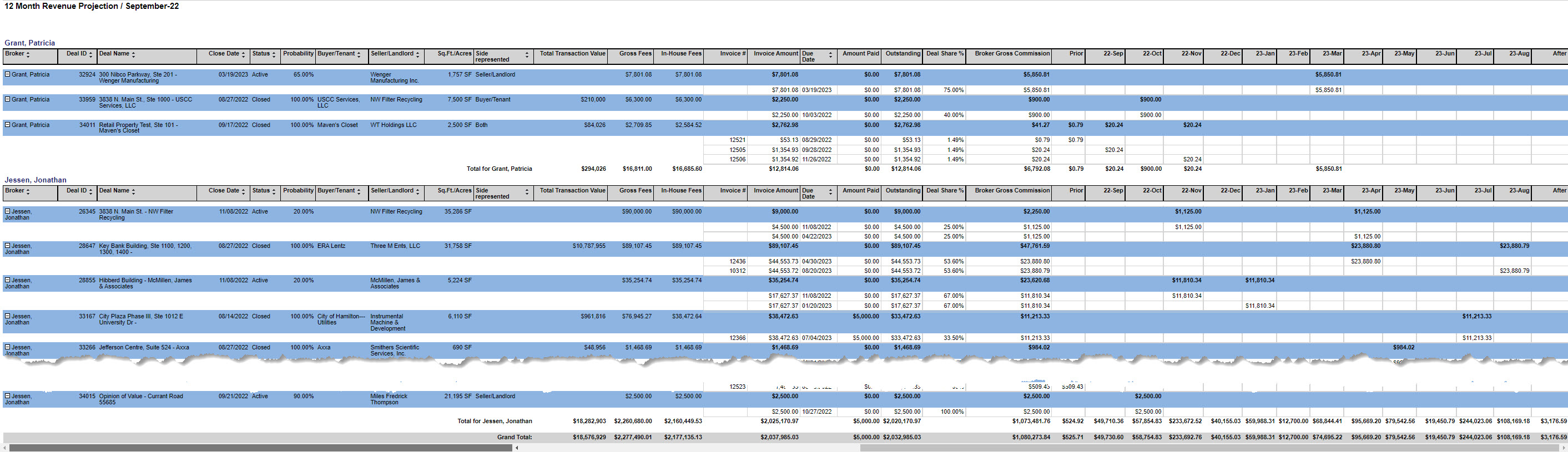Collapse Opinion of Value deal 34015
1568x452 pixels.
(7, 396)
